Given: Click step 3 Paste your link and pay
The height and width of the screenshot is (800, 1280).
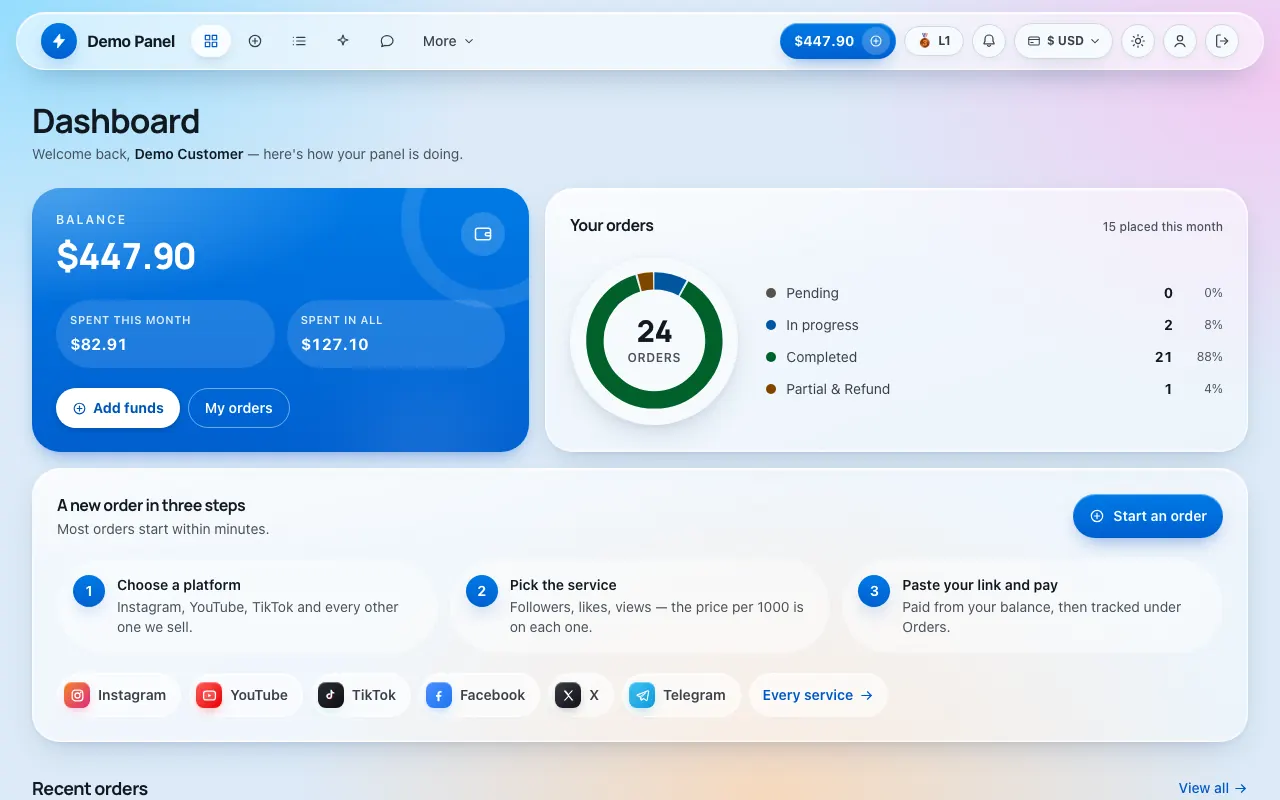Looking at the screenshot, I should tap(1032, 606).
